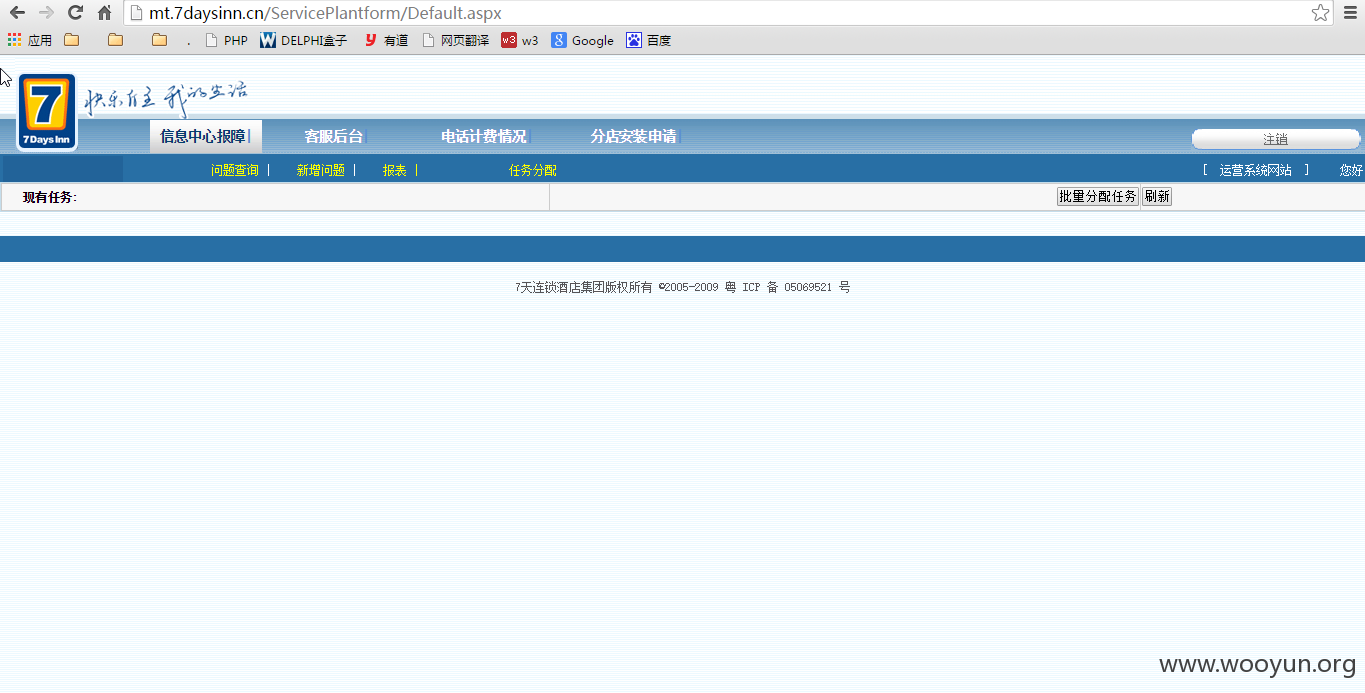Open the Chrome hamburger menu
Screen dimensions: 1365x693
[1350, 13]
